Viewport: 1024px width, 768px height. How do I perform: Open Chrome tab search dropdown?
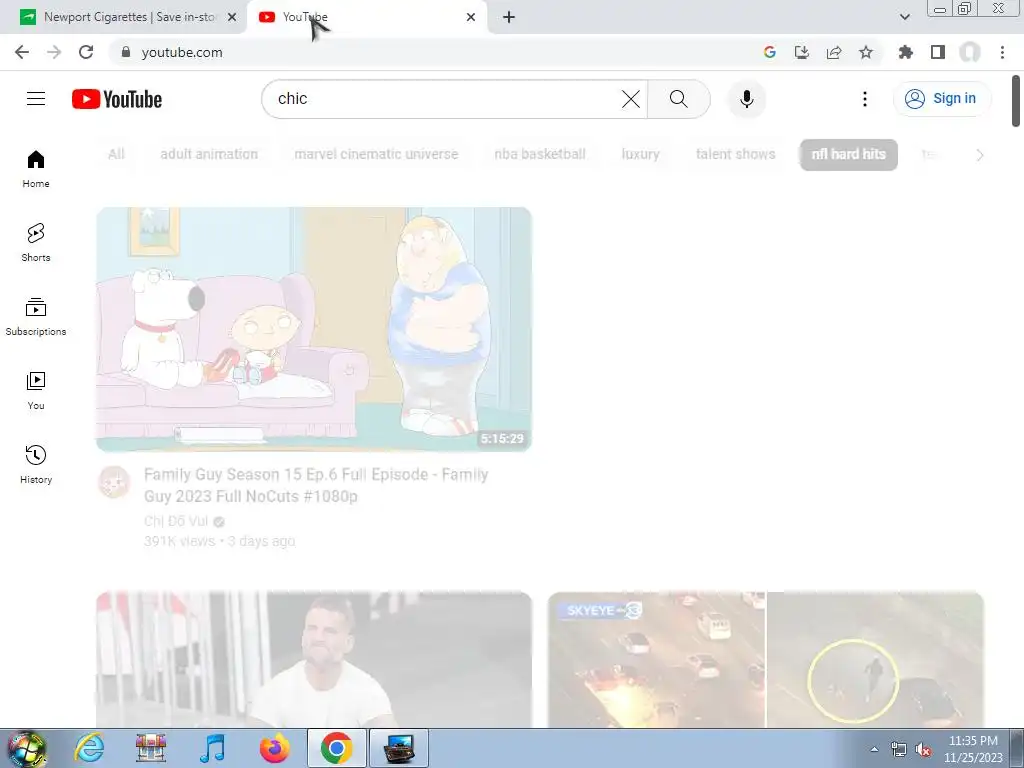(x=904, y=17)
